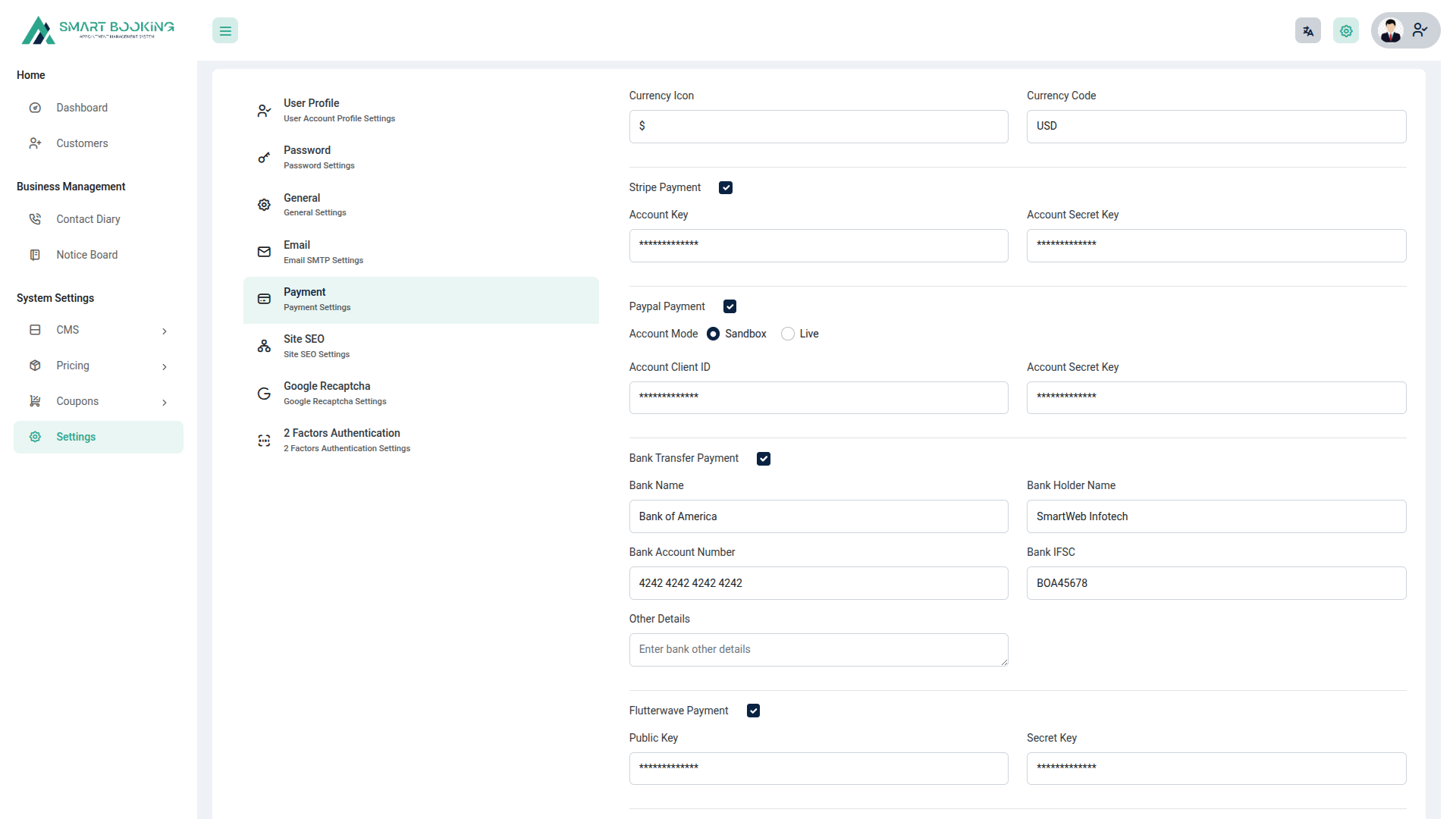1456x819 pixels.
Task: Open the hamburger navigation menu
Action: pyautogui.click(x=224, y=30)
